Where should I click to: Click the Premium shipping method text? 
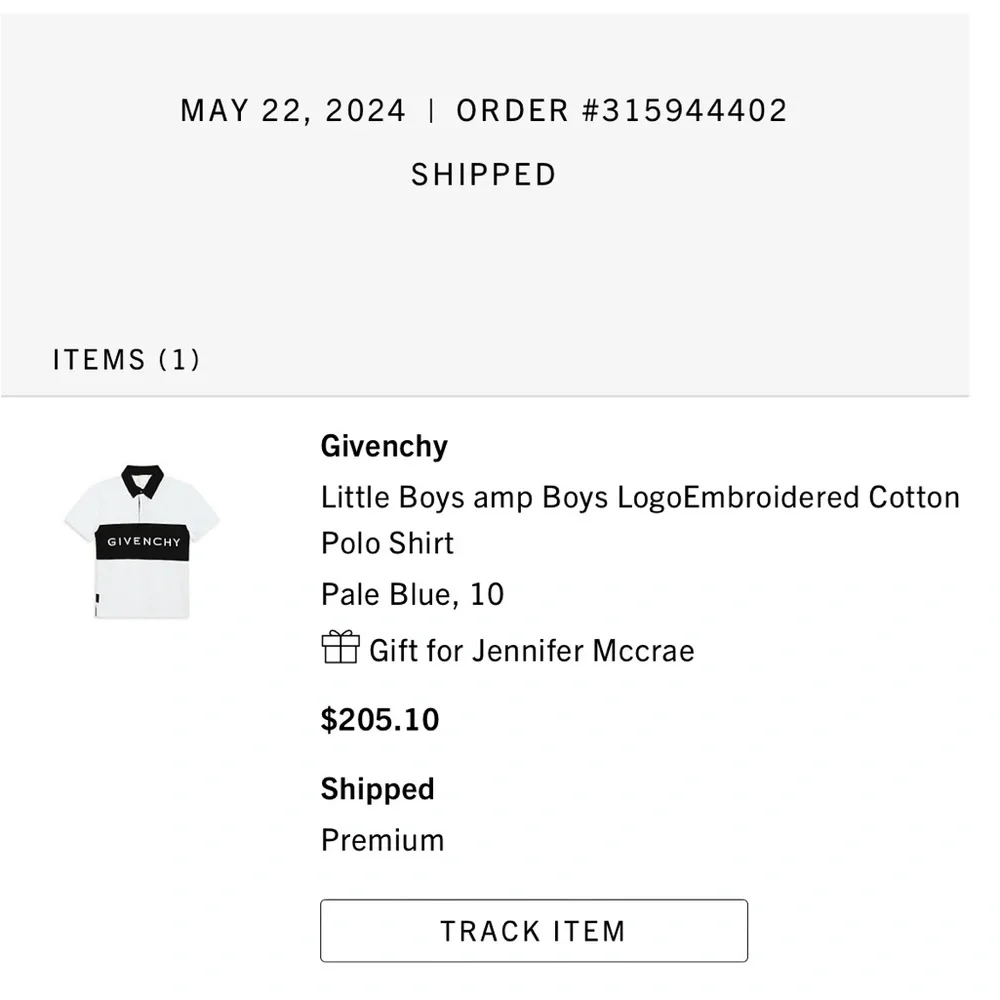(382, 840)
